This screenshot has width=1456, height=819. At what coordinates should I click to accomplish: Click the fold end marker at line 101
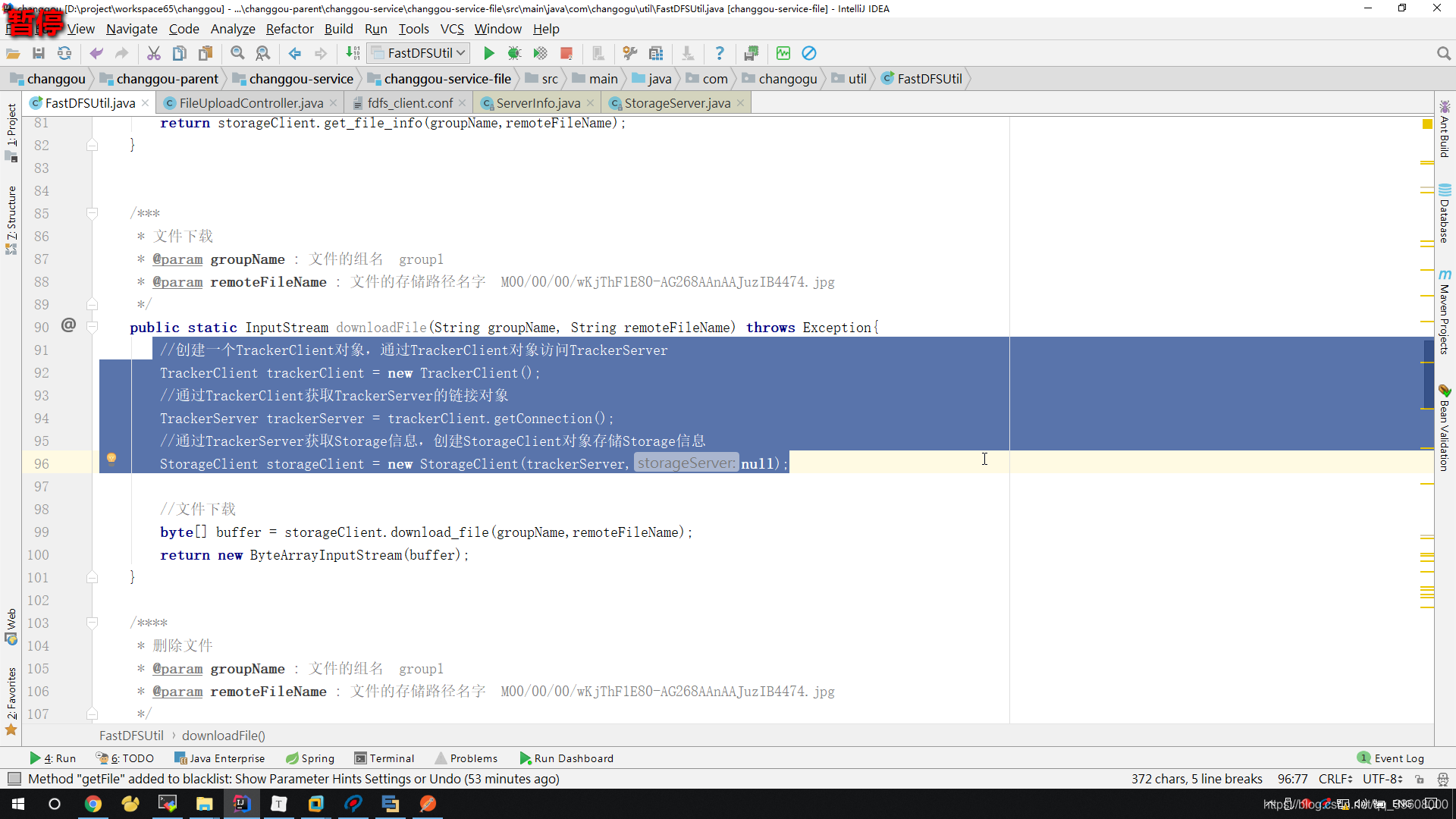[92, 577]
